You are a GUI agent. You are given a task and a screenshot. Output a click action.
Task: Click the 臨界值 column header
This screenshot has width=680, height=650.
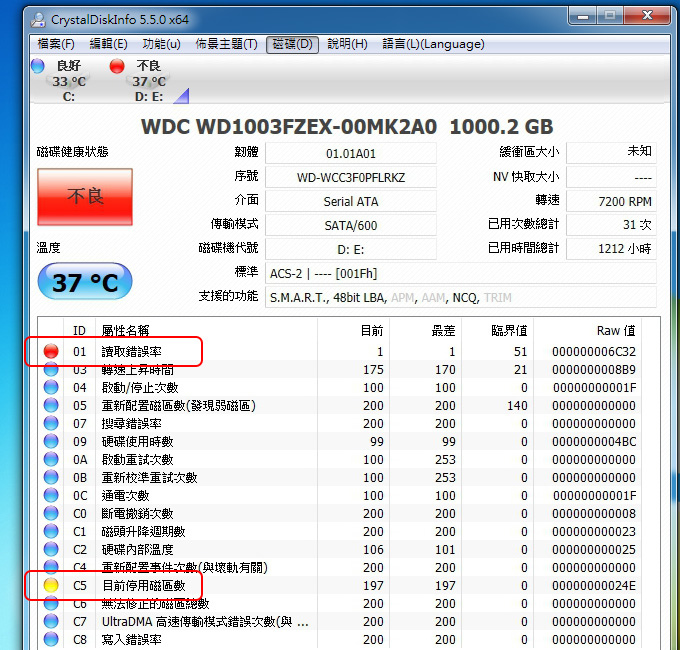click(x=497, y=330)
